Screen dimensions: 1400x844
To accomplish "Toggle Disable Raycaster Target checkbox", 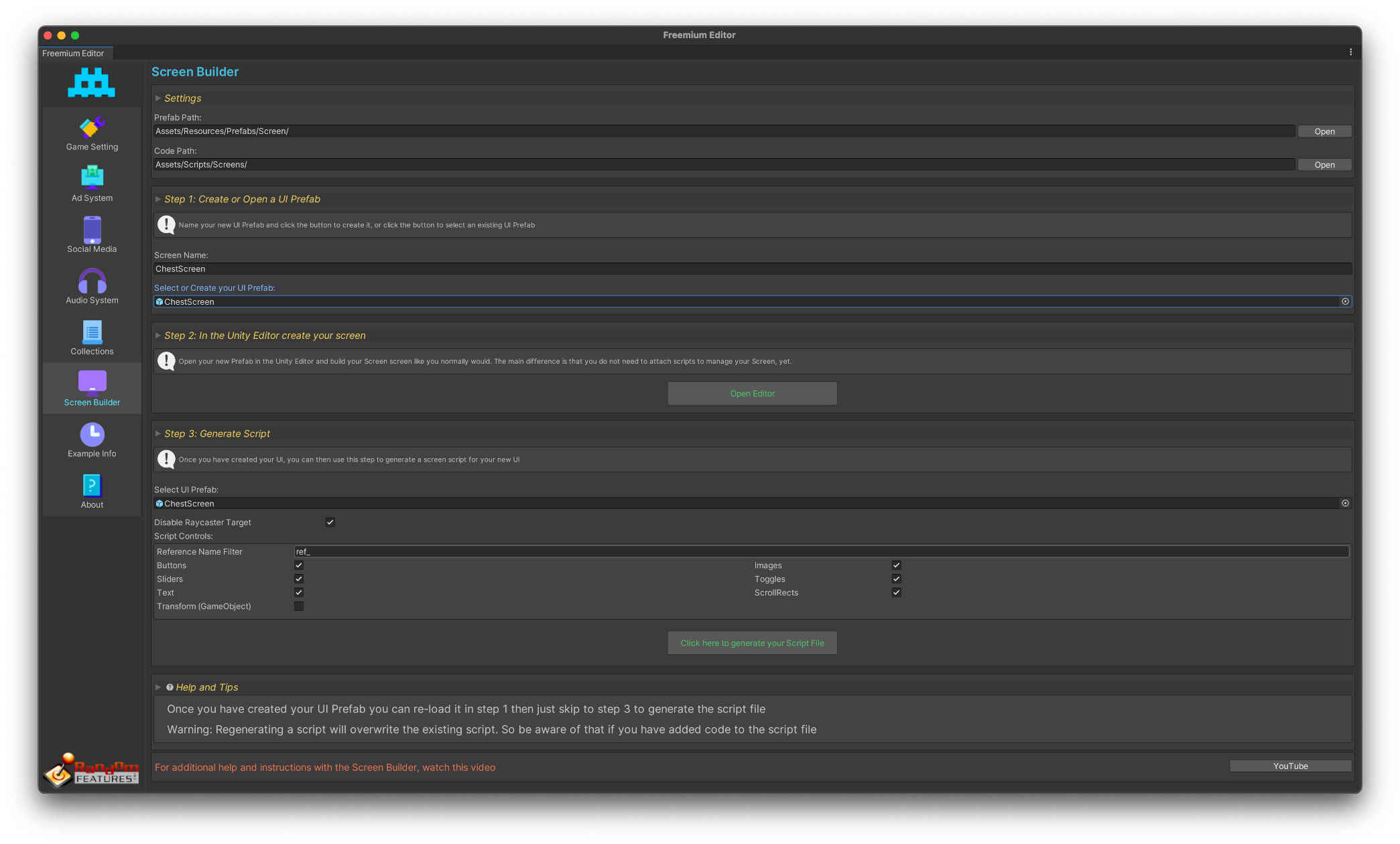I will coord(330,522).
